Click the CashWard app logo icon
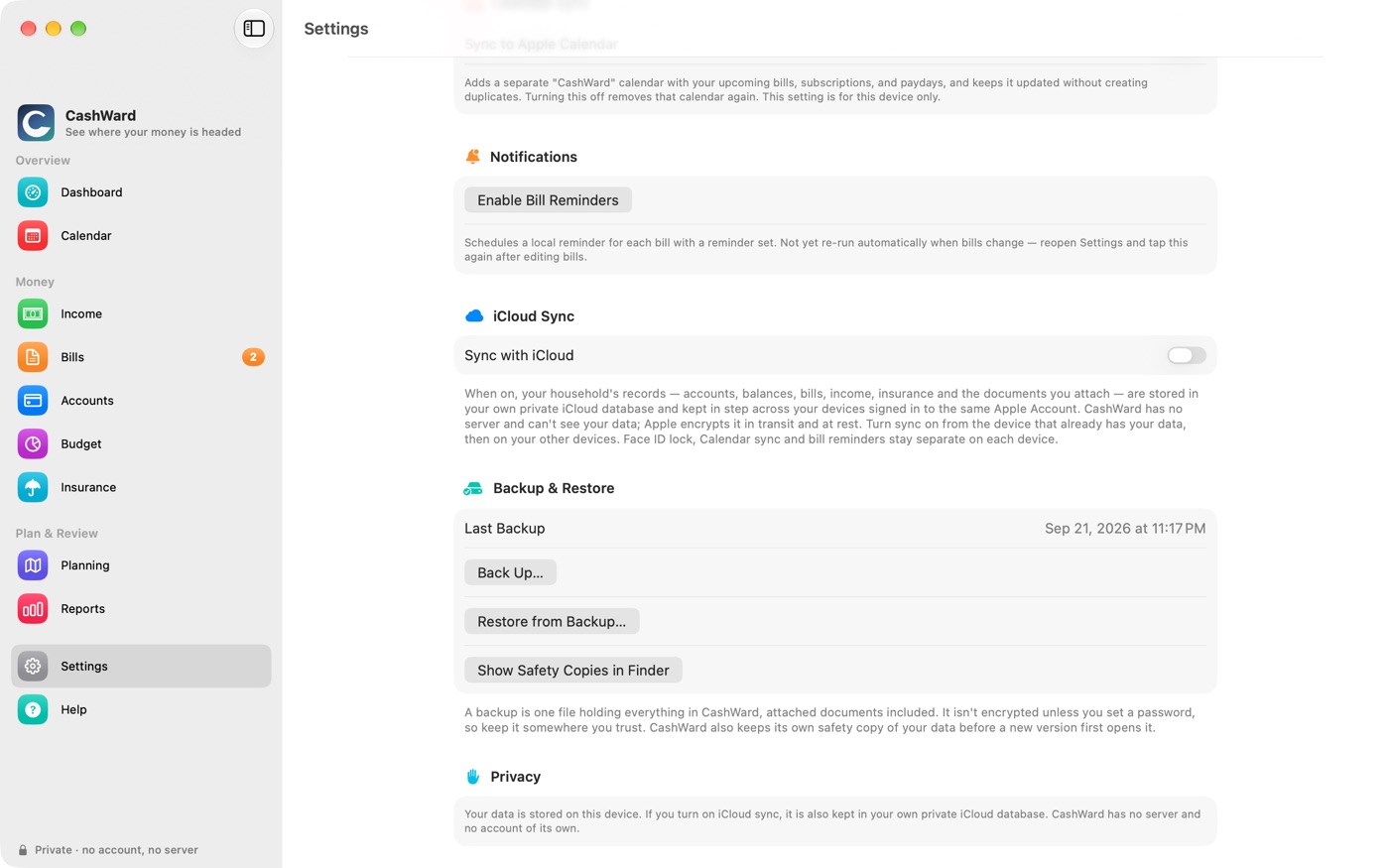The image size is (1389, 868). [x=36, y=123]
